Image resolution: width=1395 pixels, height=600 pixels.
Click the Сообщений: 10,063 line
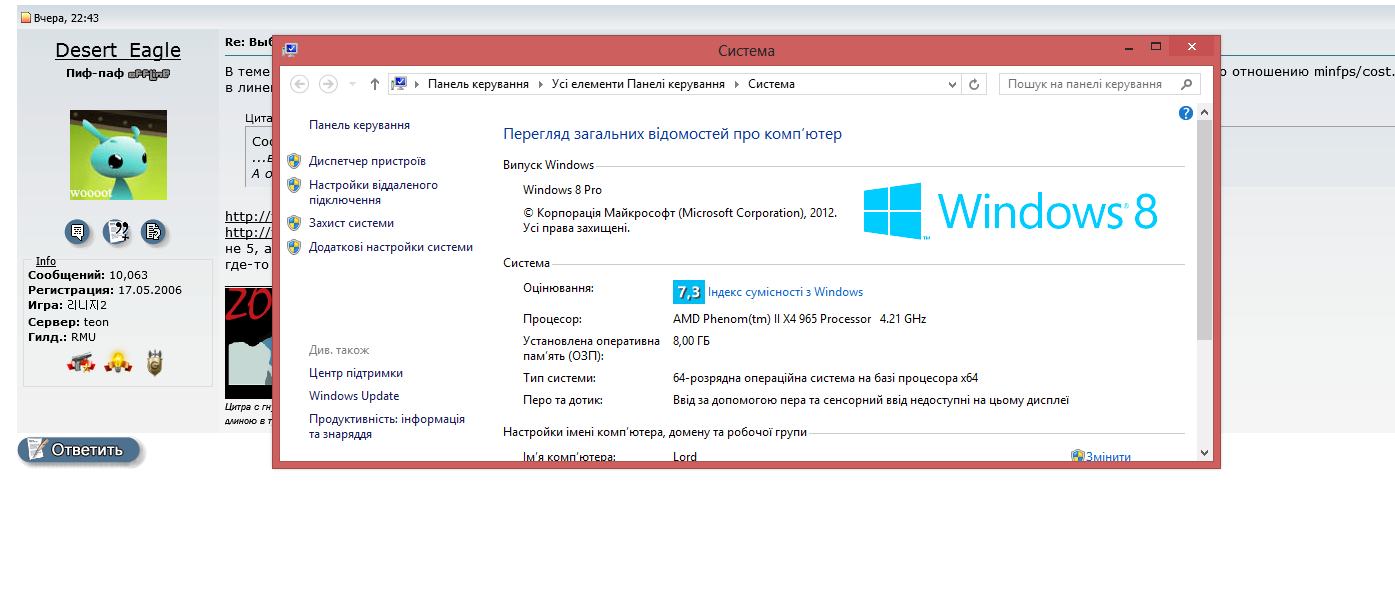88,275
